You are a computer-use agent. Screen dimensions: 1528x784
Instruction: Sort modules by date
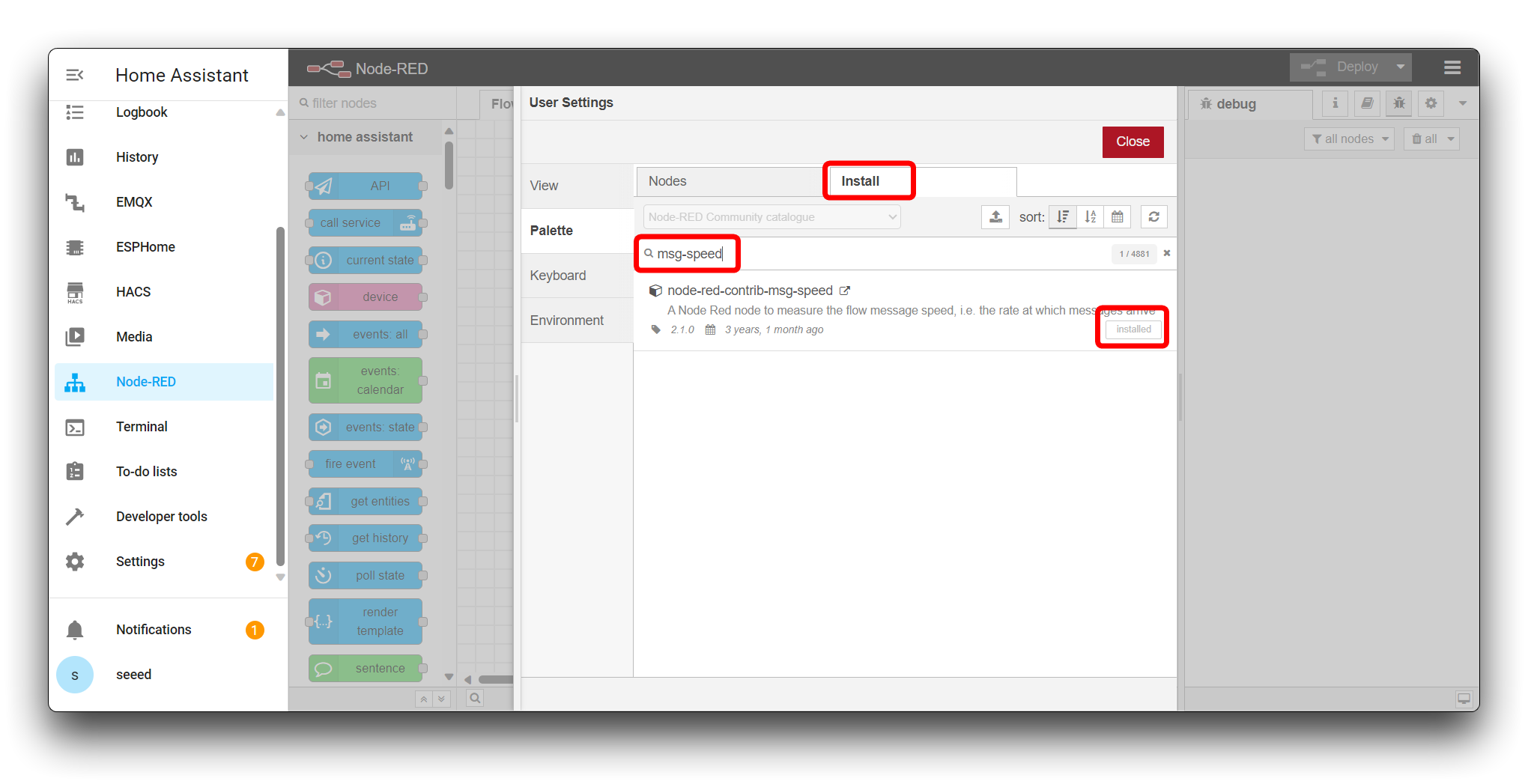1117,217
